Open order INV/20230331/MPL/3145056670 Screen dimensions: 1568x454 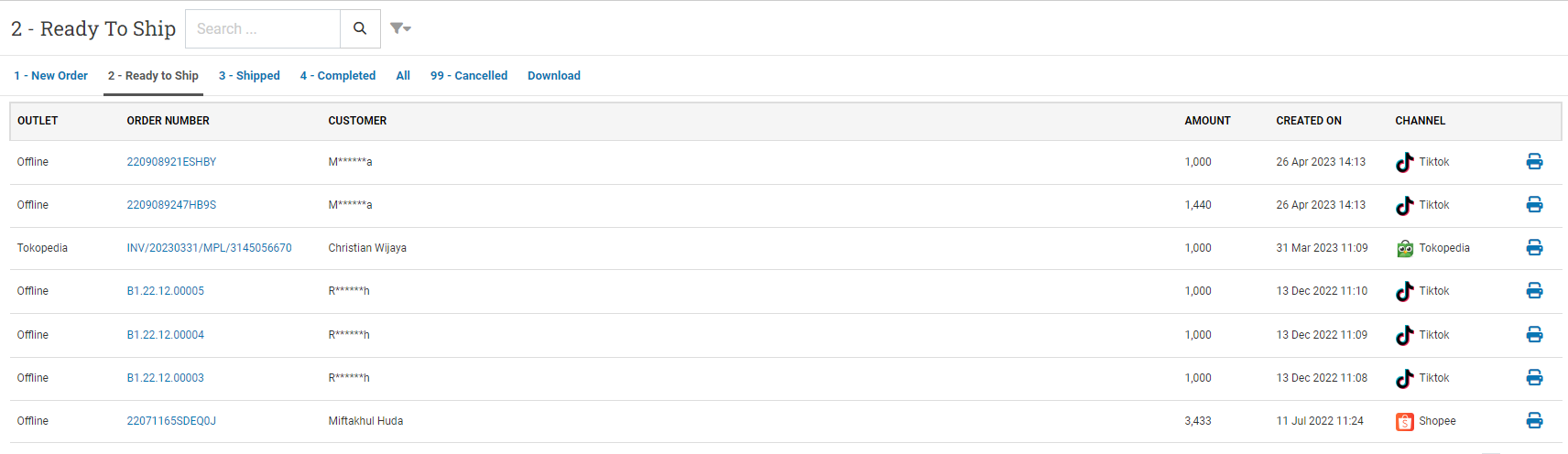coord(209,248)
